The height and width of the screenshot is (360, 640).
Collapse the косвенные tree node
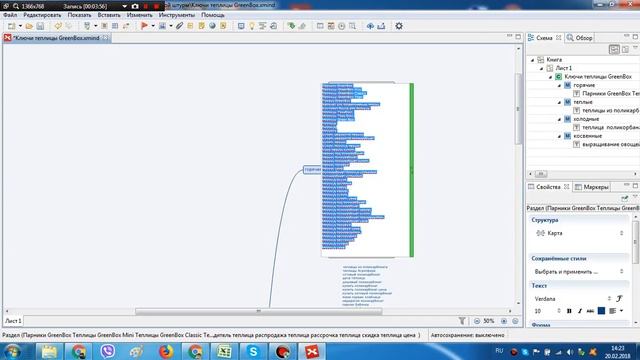pos(559,136)
